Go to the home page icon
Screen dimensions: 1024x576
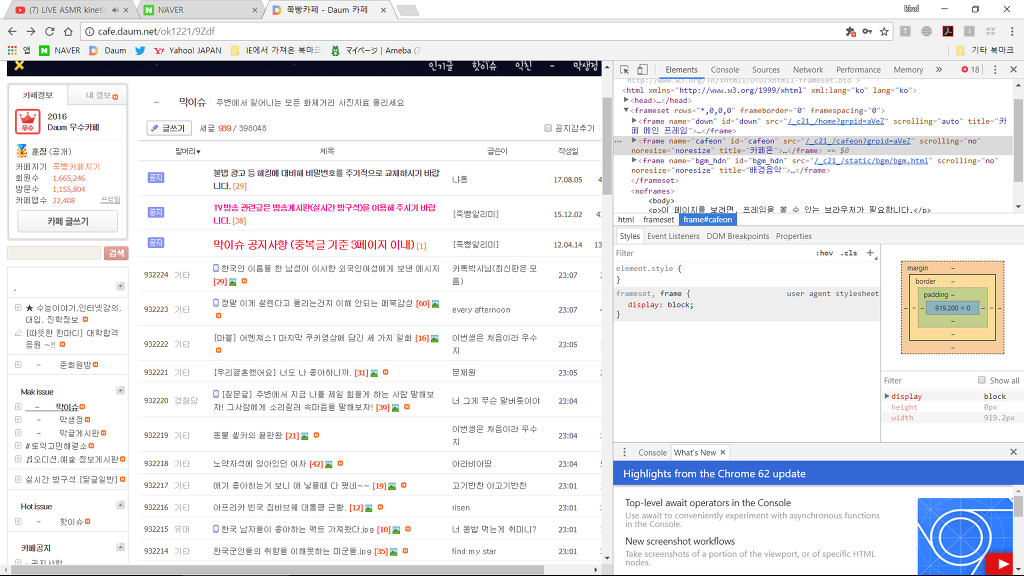pyautogui.click(x=68, y=31)
